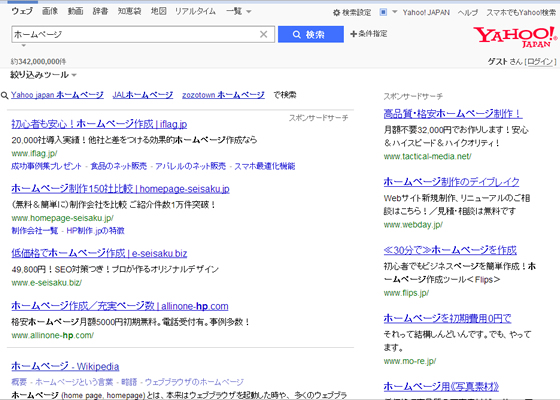
Task: Open the ヘルプ link
Action: click(x=468, y=12)
